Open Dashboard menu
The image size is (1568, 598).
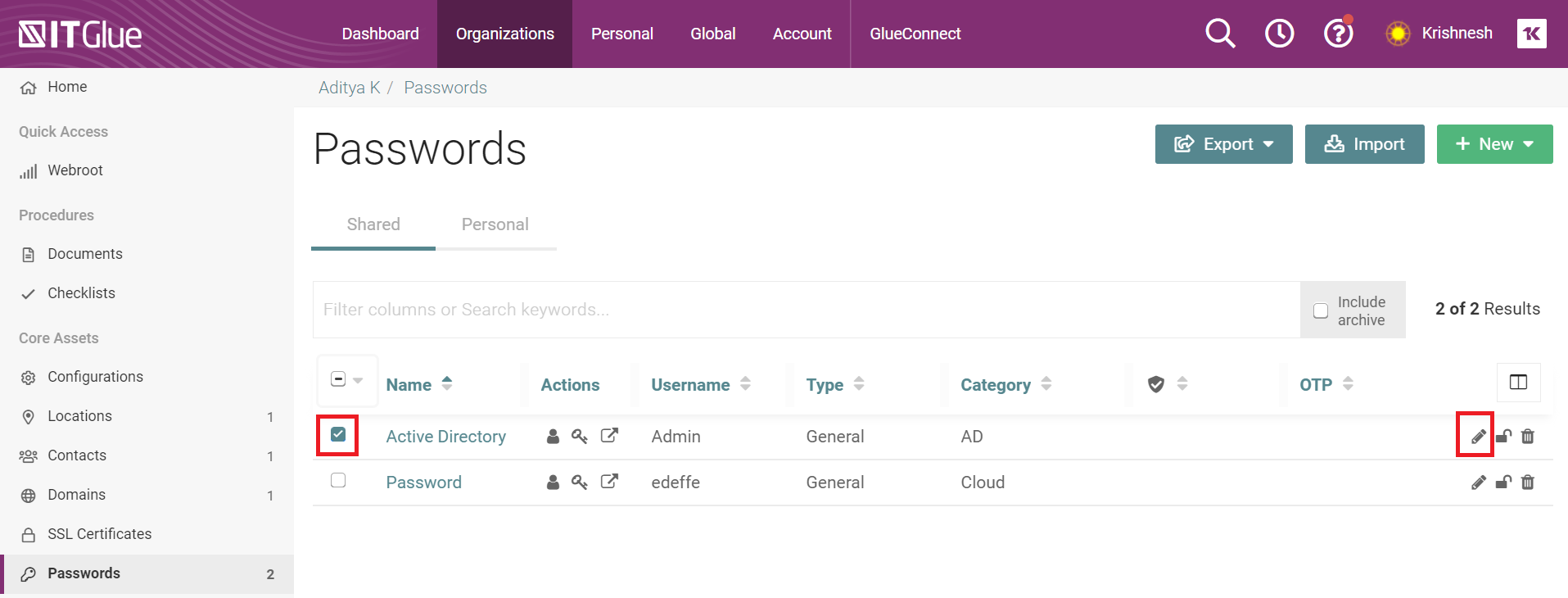click(x=380, y=34)
